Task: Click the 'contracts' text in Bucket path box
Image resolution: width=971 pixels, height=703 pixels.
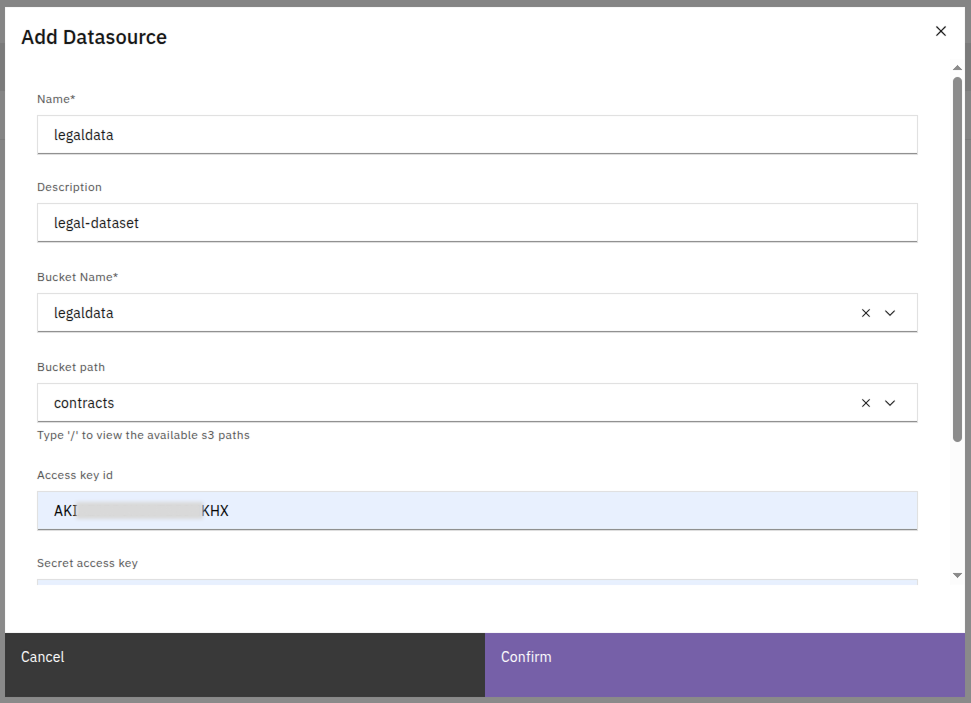Action: 84,403
